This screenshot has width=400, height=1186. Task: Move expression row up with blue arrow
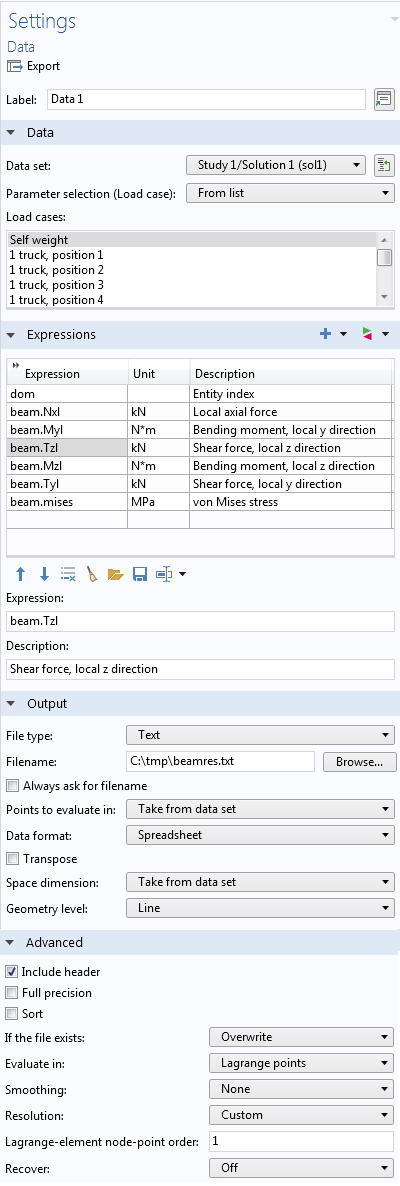[x=20, y=575]
